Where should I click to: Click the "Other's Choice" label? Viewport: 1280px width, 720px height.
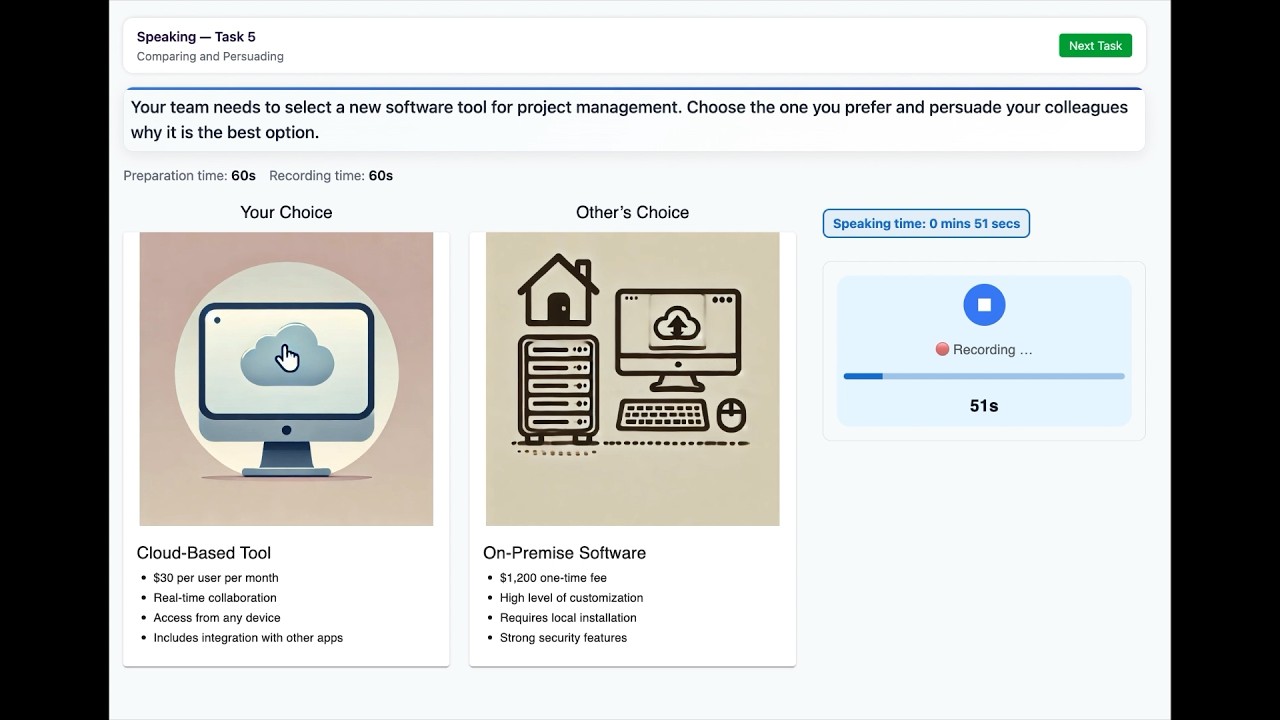(632, 212)
